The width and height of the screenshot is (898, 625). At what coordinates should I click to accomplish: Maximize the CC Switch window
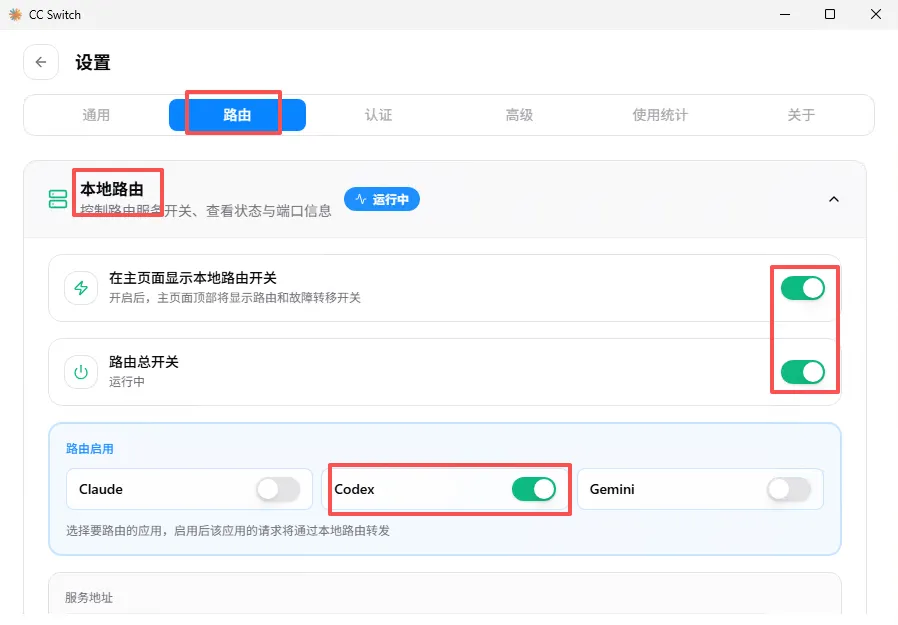tap(830, 14)
